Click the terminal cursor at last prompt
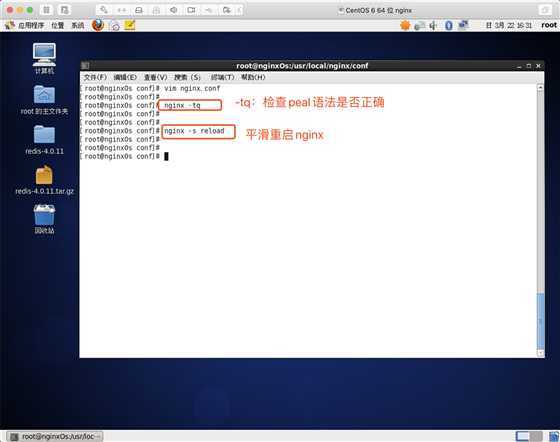Image resolution: width=560 pixels, height=442 pixels. tap(166, 156)
